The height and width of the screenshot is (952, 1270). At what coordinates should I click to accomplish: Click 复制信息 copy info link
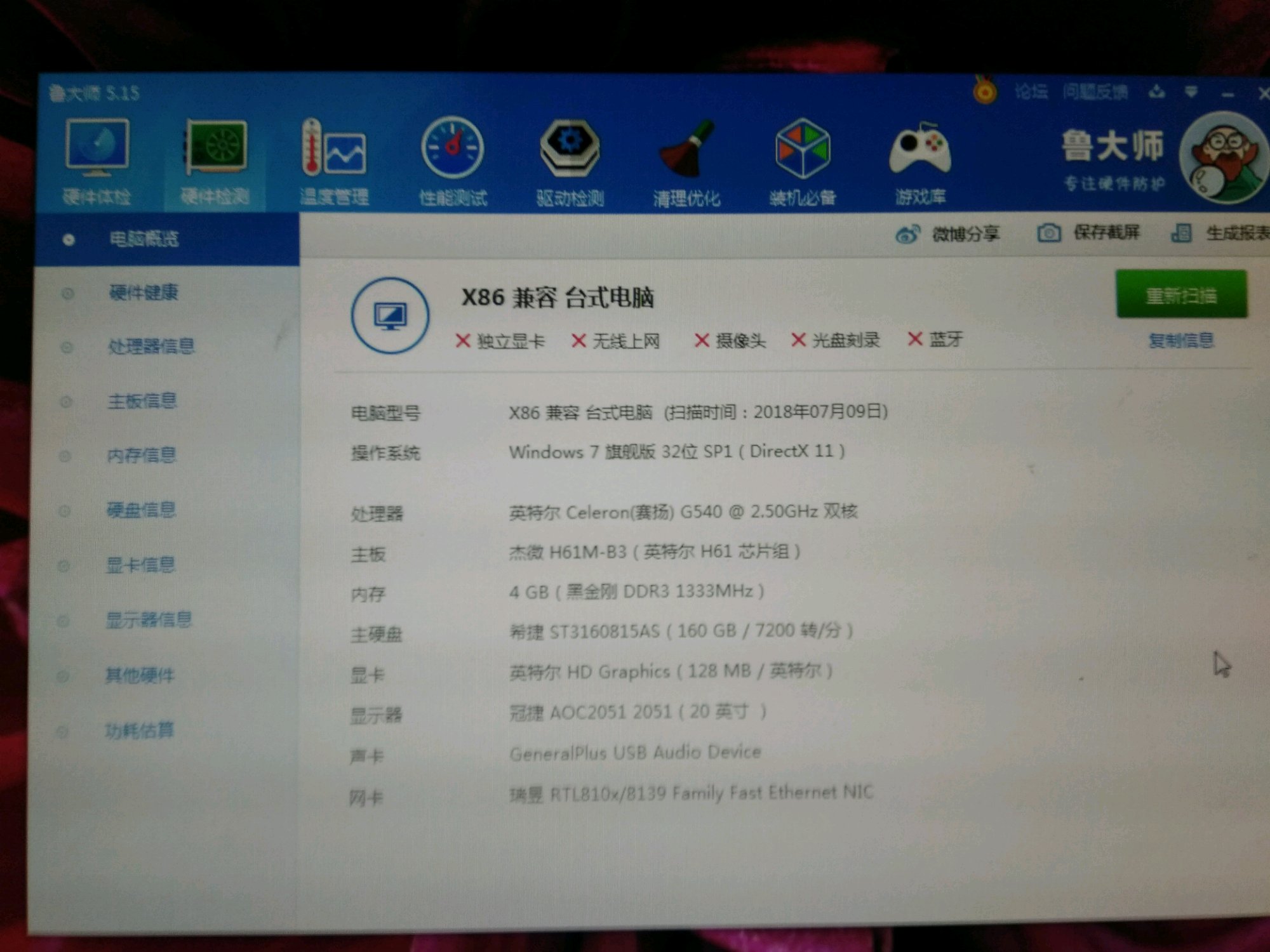[1180, 341]
